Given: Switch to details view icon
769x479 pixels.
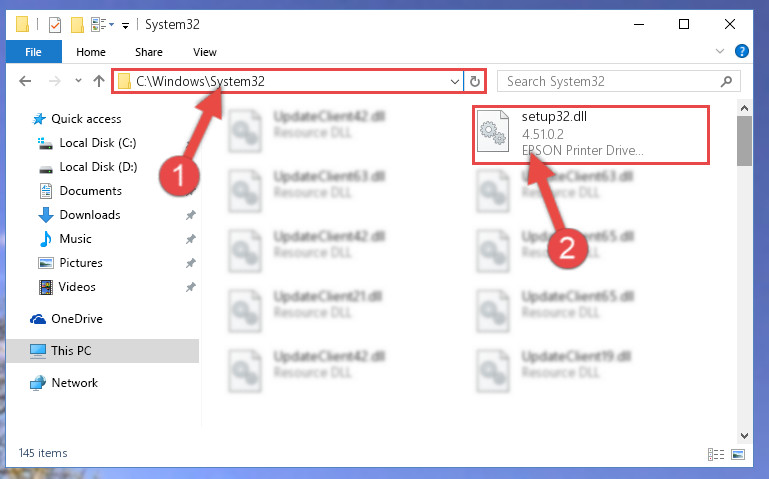Looking at the screenshot, I should coord(716,454).
